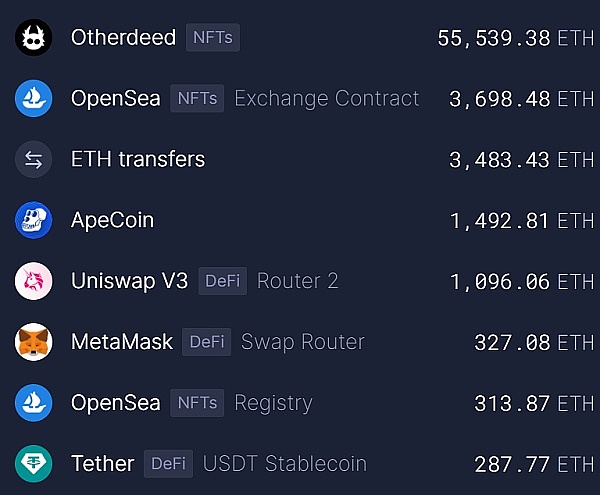Click the USDT Stablecoin label

(x=285, y=464)
